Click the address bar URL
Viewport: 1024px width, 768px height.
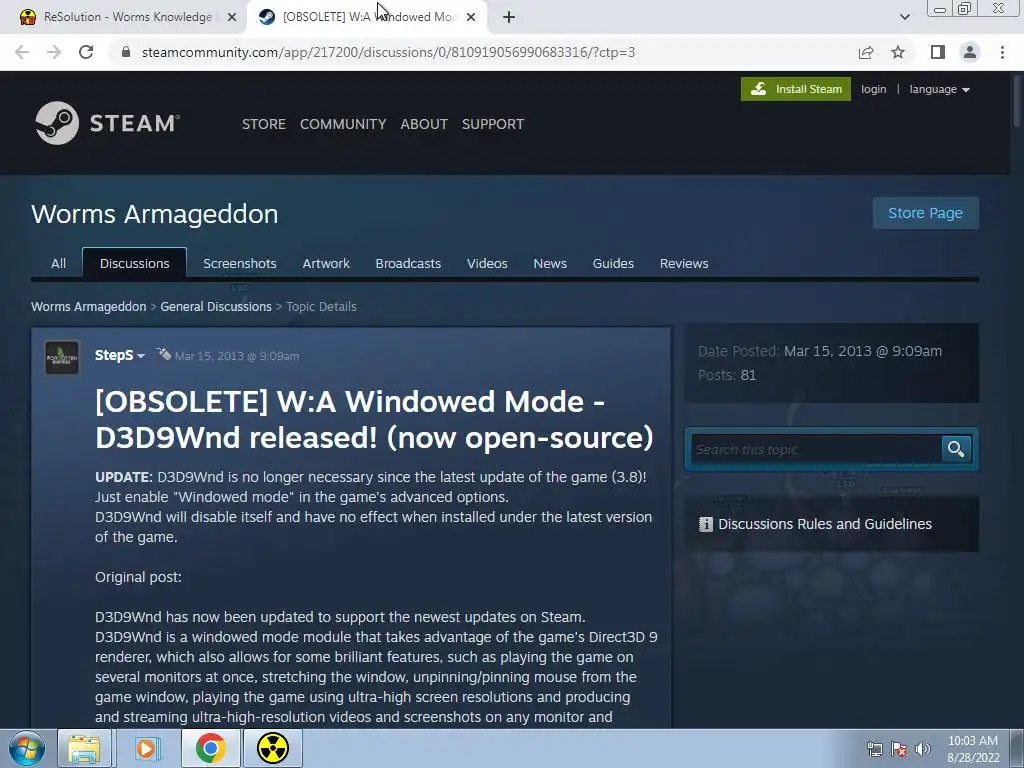click(x=388, y=52)
